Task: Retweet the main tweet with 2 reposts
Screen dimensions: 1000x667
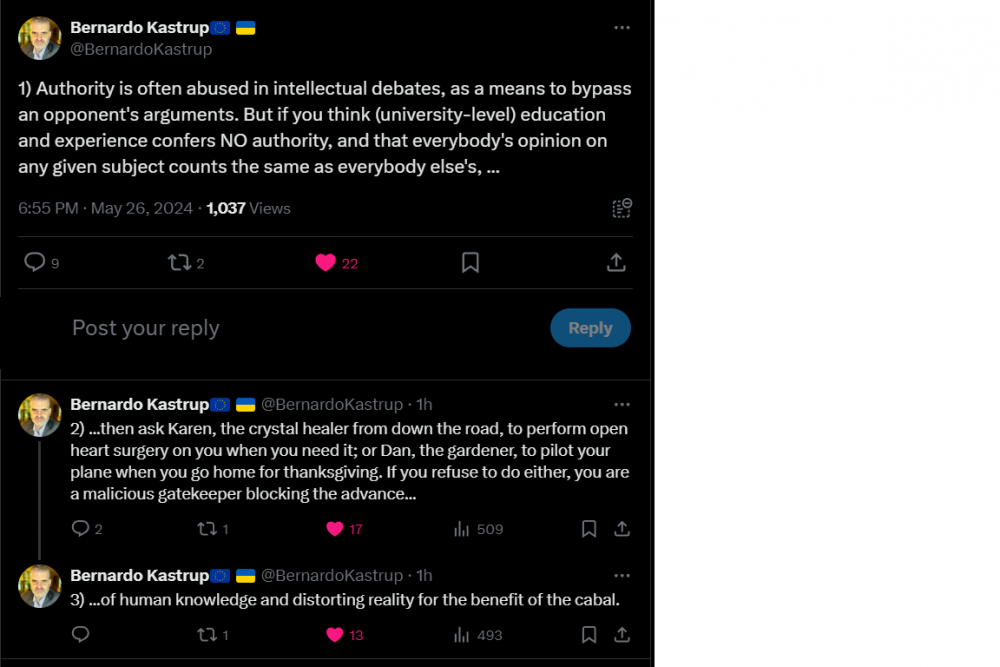Action: [x=180, y=262]
